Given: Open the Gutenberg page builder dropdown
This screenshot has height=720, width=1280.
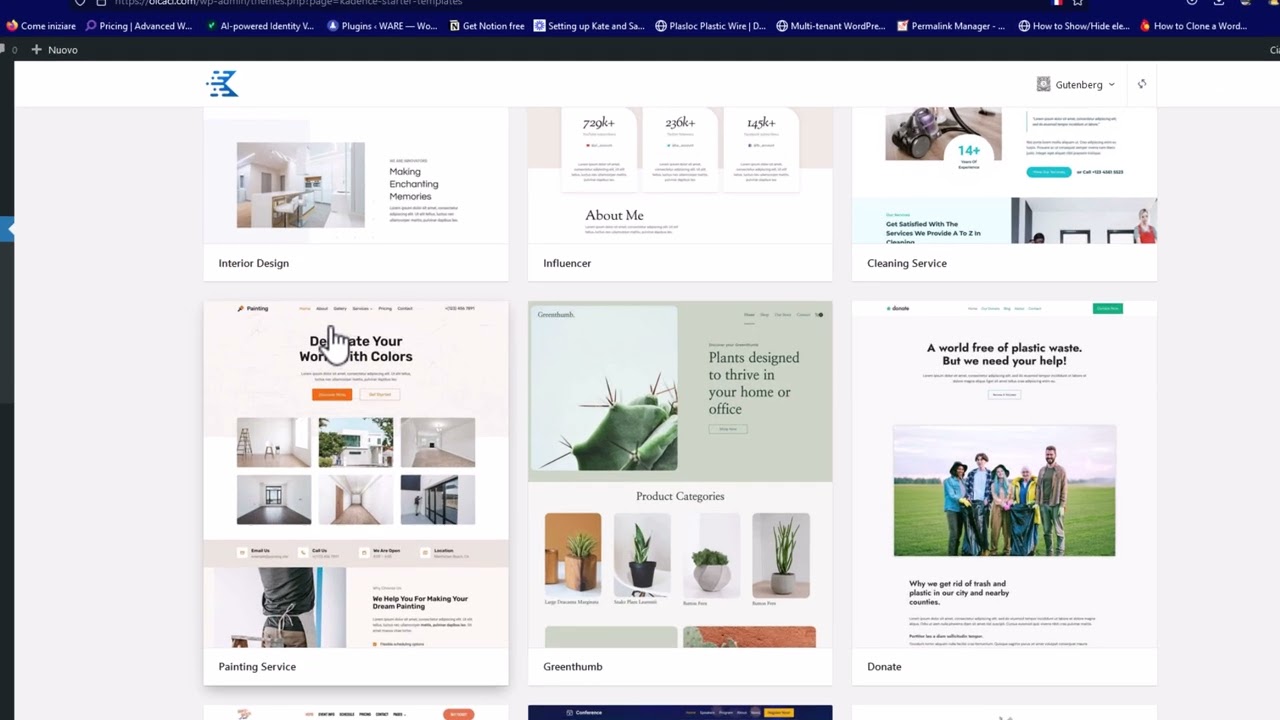Looking at the screenshot, I should click(x=1076, y=85).
